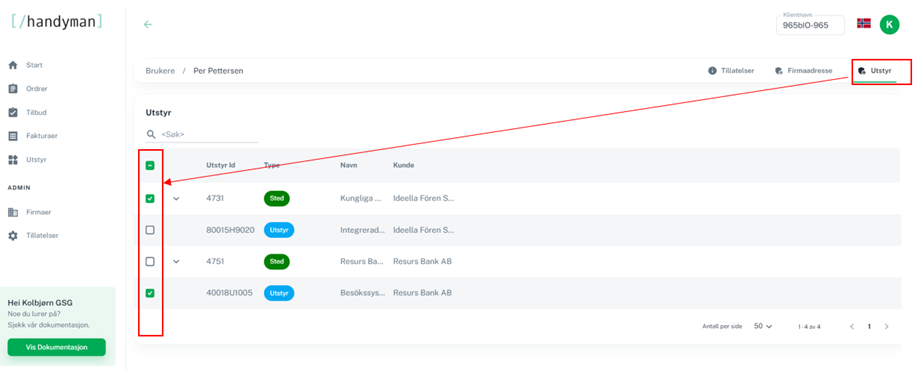Open the Antall per side dropdown
The image size is (918, 373).
[763, 326]
